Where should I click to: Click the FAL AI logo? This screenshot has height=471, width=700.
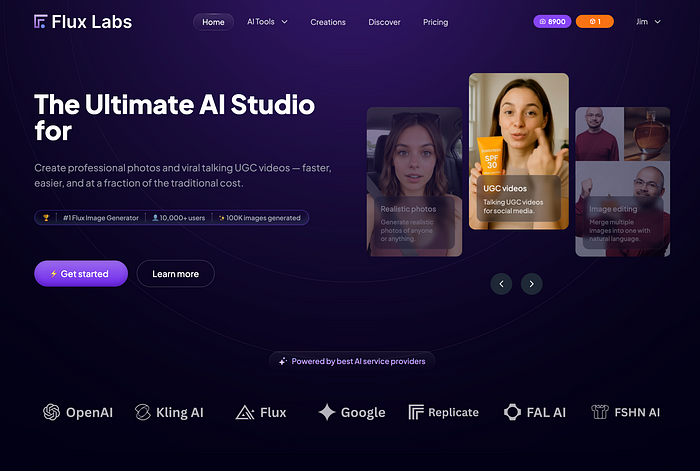pyautogui.click(x=535, y=412)
